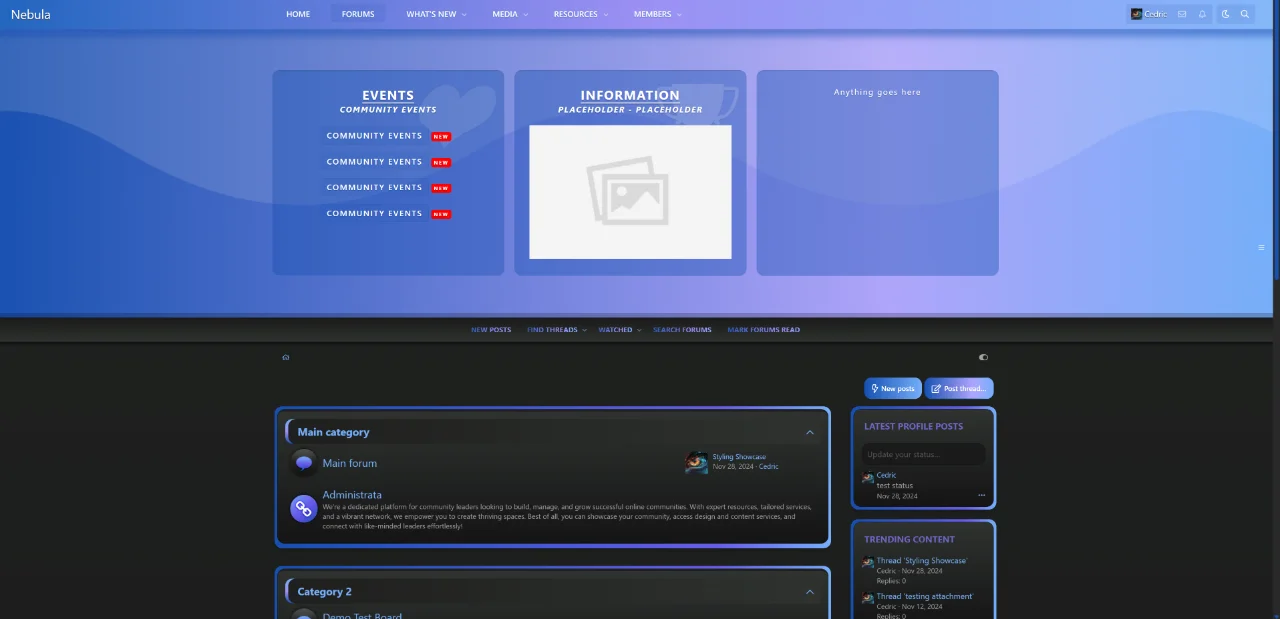Open the Category 2 header title
The image size is (1280, 619).
tap(324, 592)
